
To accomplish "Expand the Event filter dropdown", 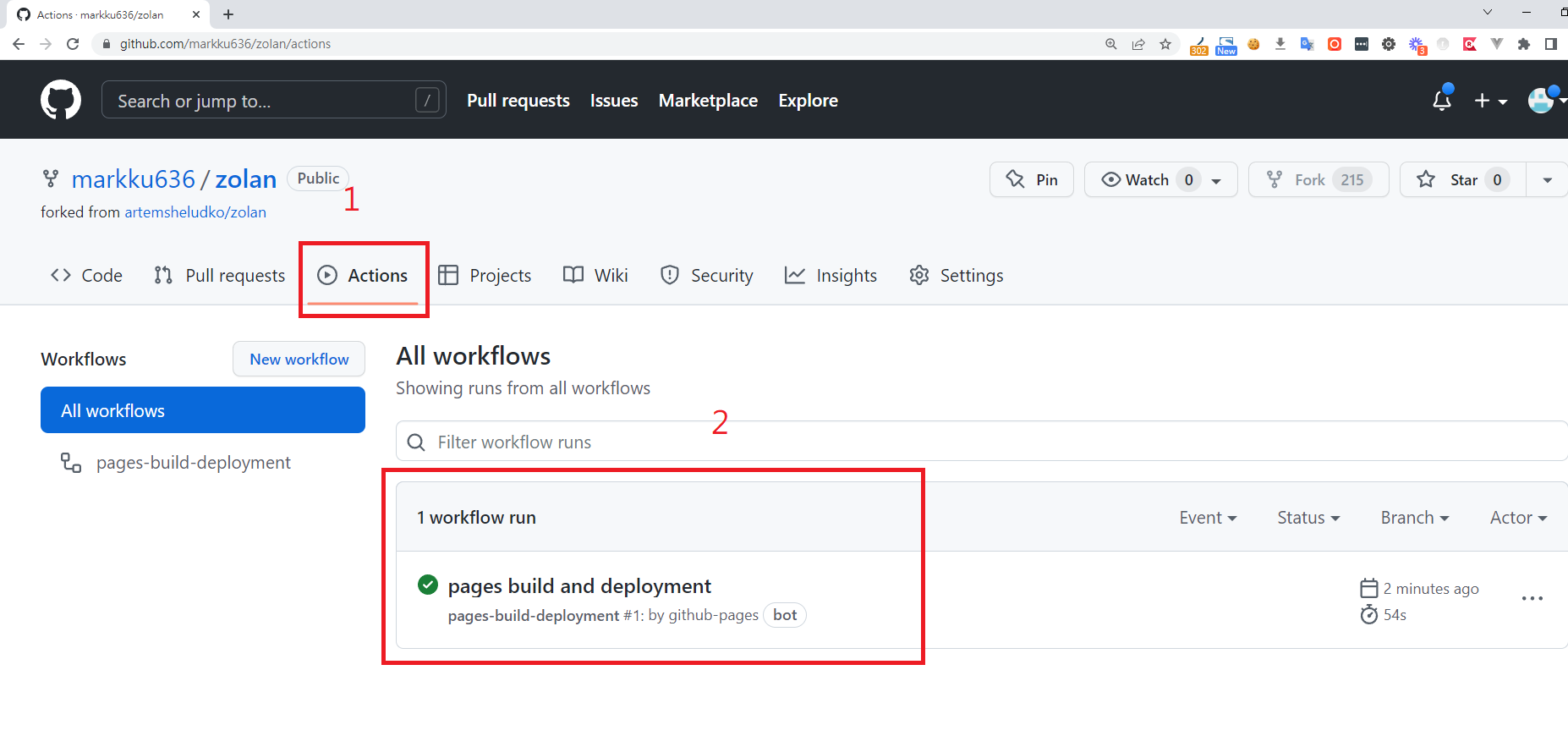I will [1208, 518].
